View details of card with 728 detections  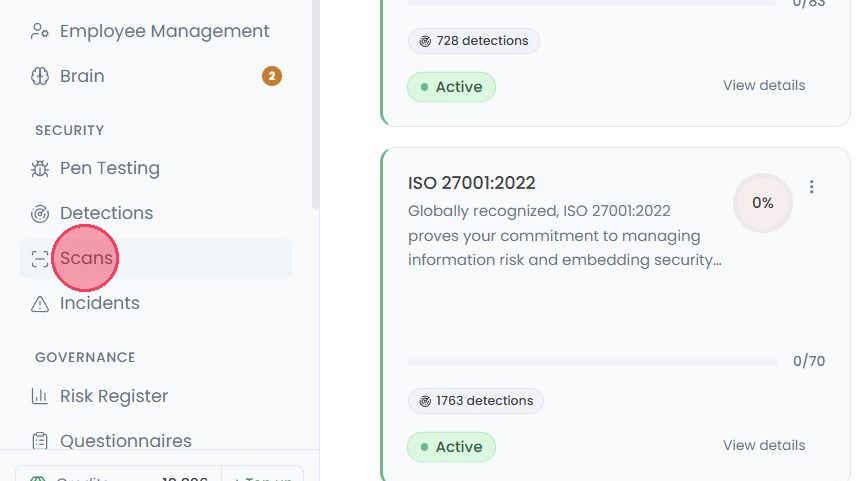[764, 86]
